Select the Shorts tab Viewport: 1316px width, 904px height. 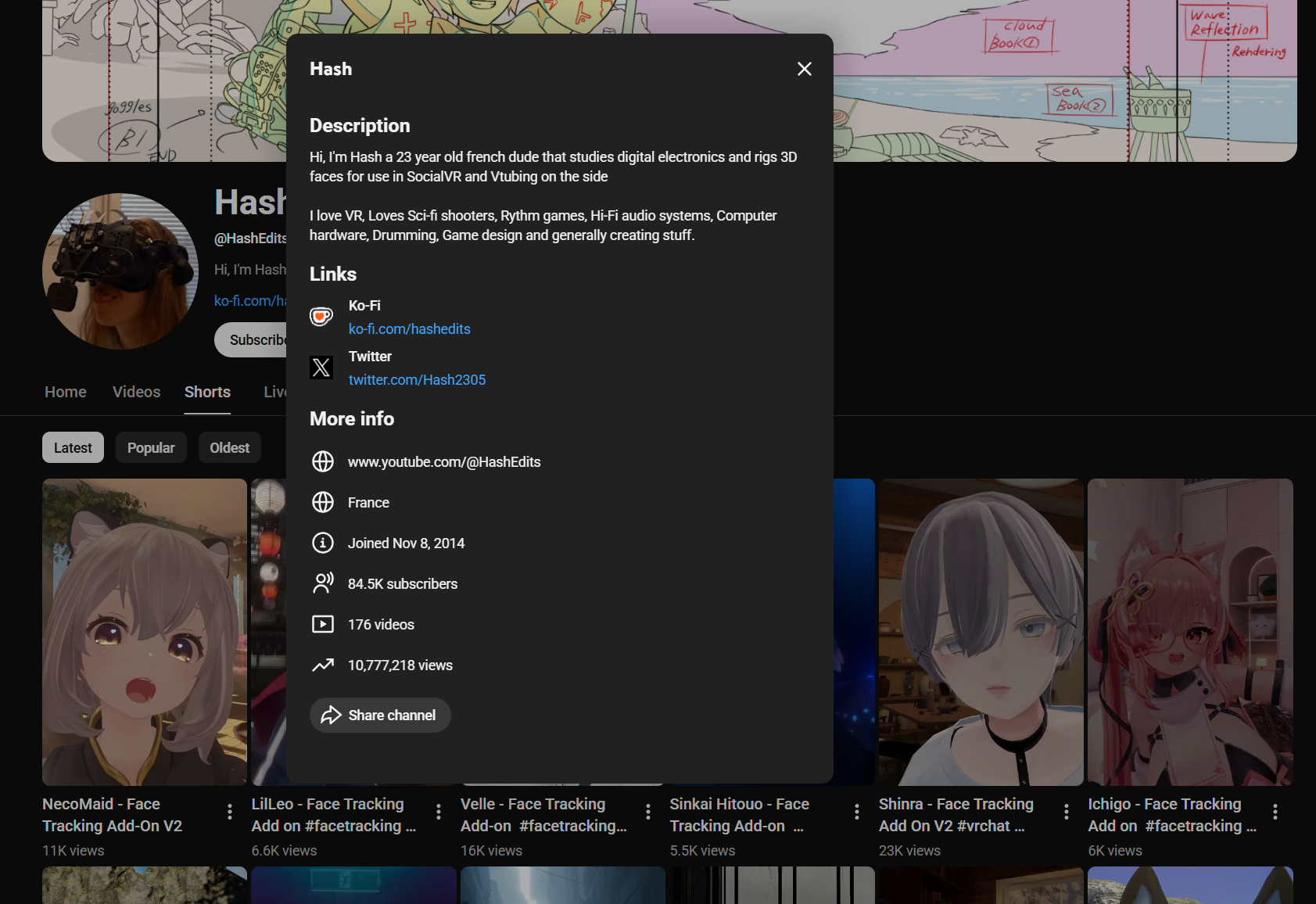point(207,392)
